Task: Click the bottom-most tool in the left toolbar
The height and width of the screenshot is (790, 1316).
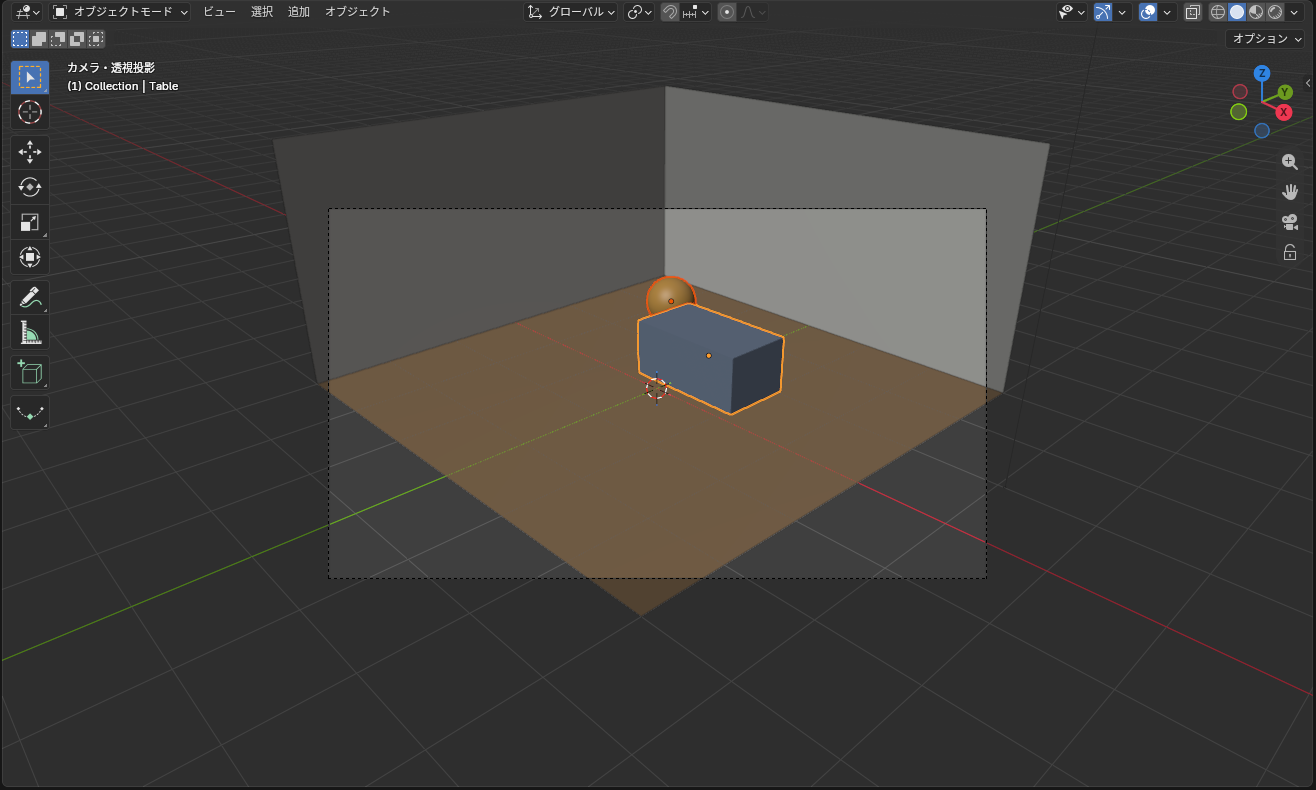Action: click(30, 412)
